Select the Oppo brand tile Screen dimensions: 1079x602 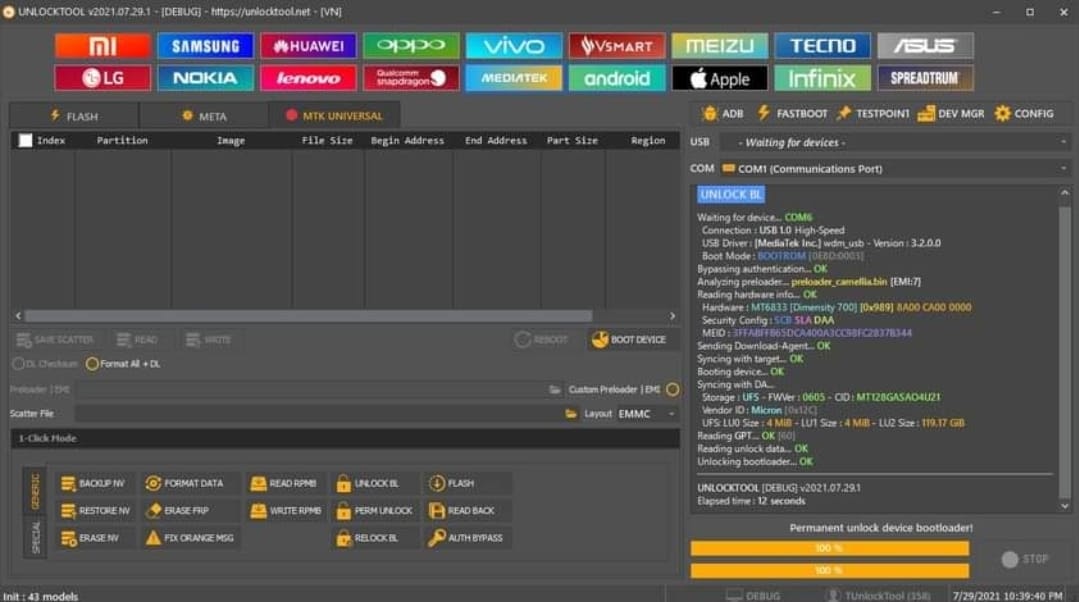411,46
